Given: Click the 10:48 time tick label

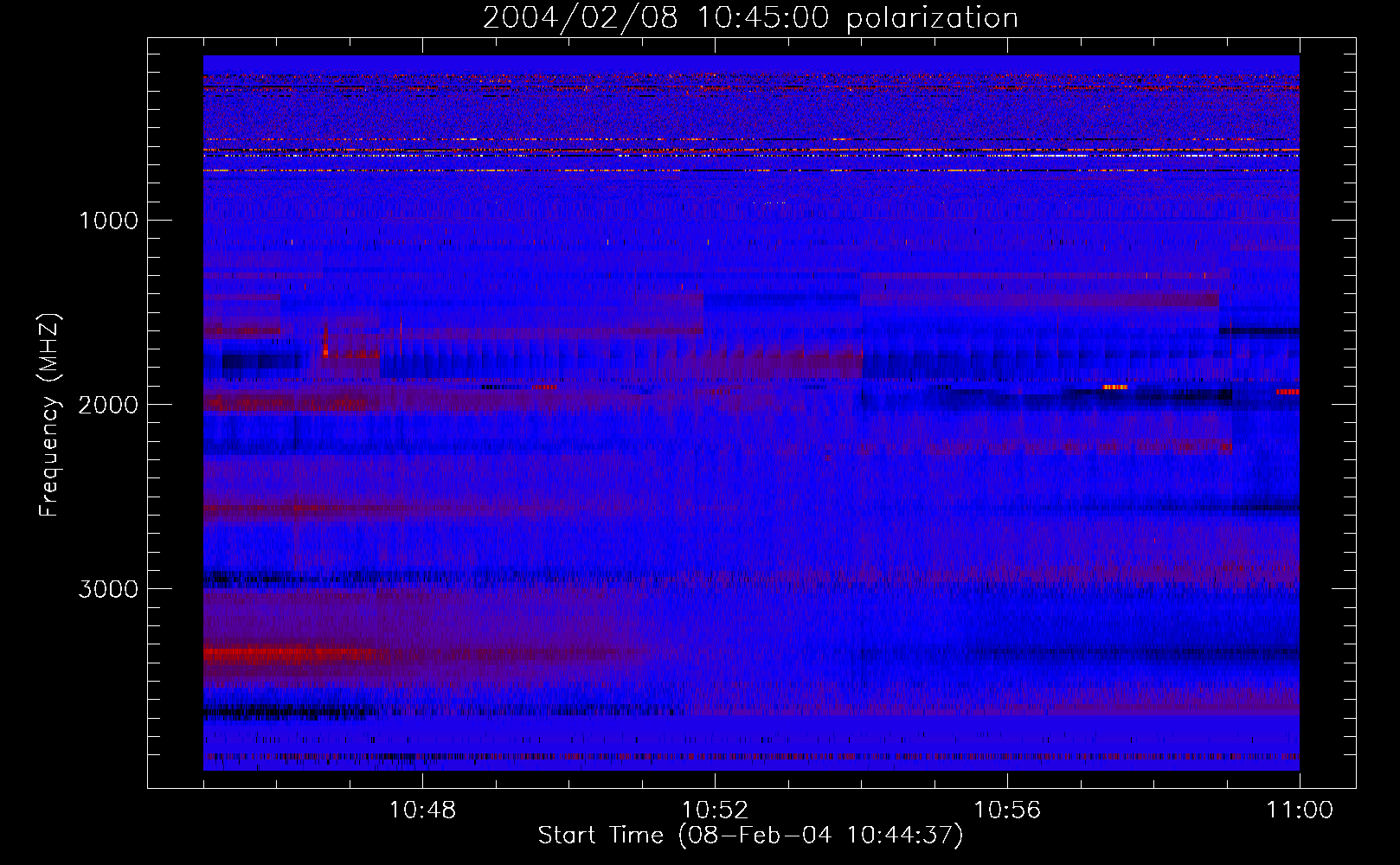Looking at the screenshot, I should click(422, 811).
